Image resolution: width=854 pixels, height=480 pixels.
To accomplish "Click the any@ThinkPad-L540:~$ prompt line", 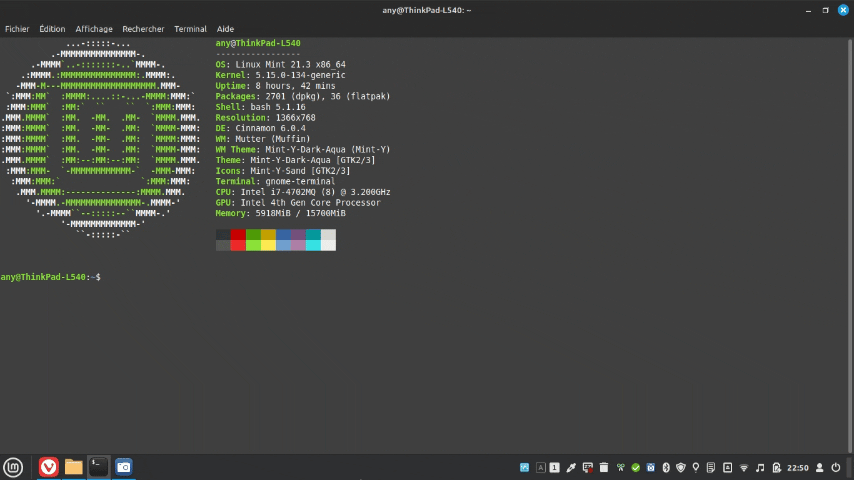I will coord(51,277).
